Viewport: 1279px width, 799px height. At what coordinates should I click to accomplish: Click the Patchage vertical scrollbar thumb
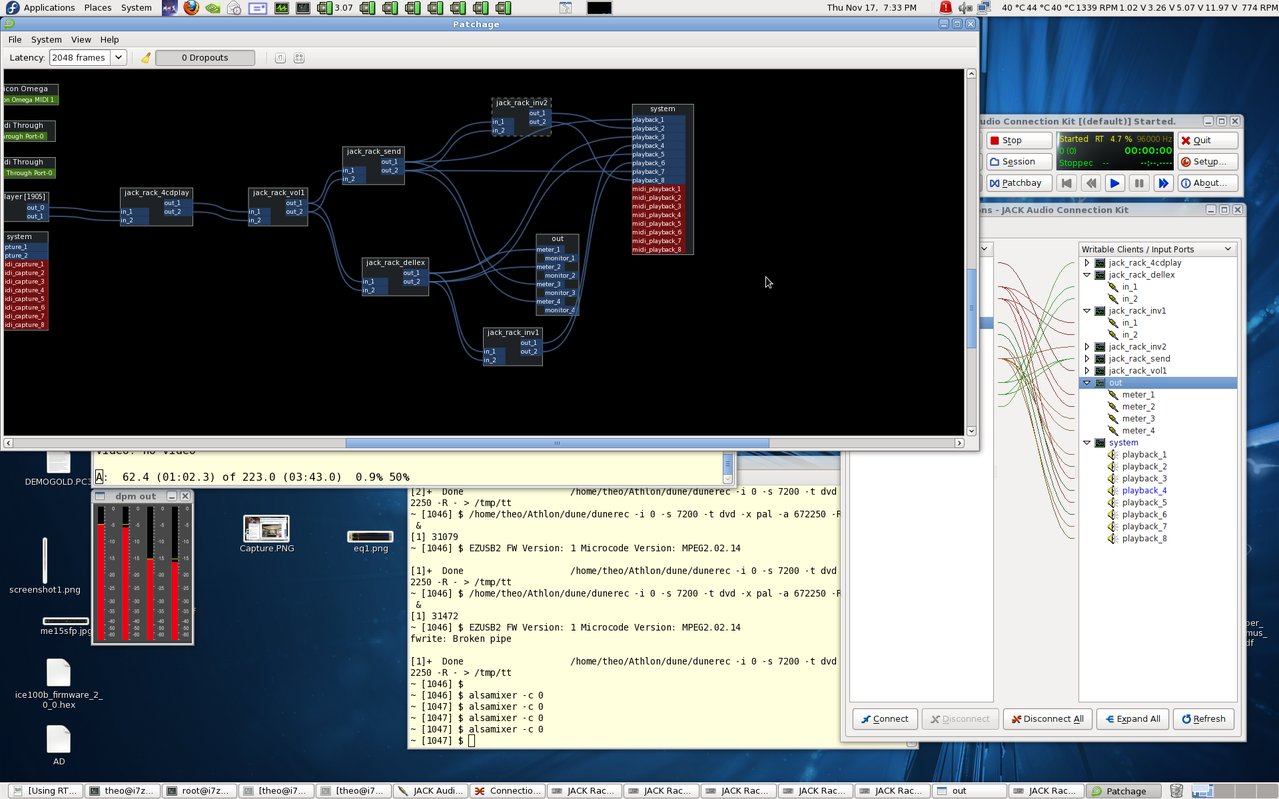click(971, 309)
